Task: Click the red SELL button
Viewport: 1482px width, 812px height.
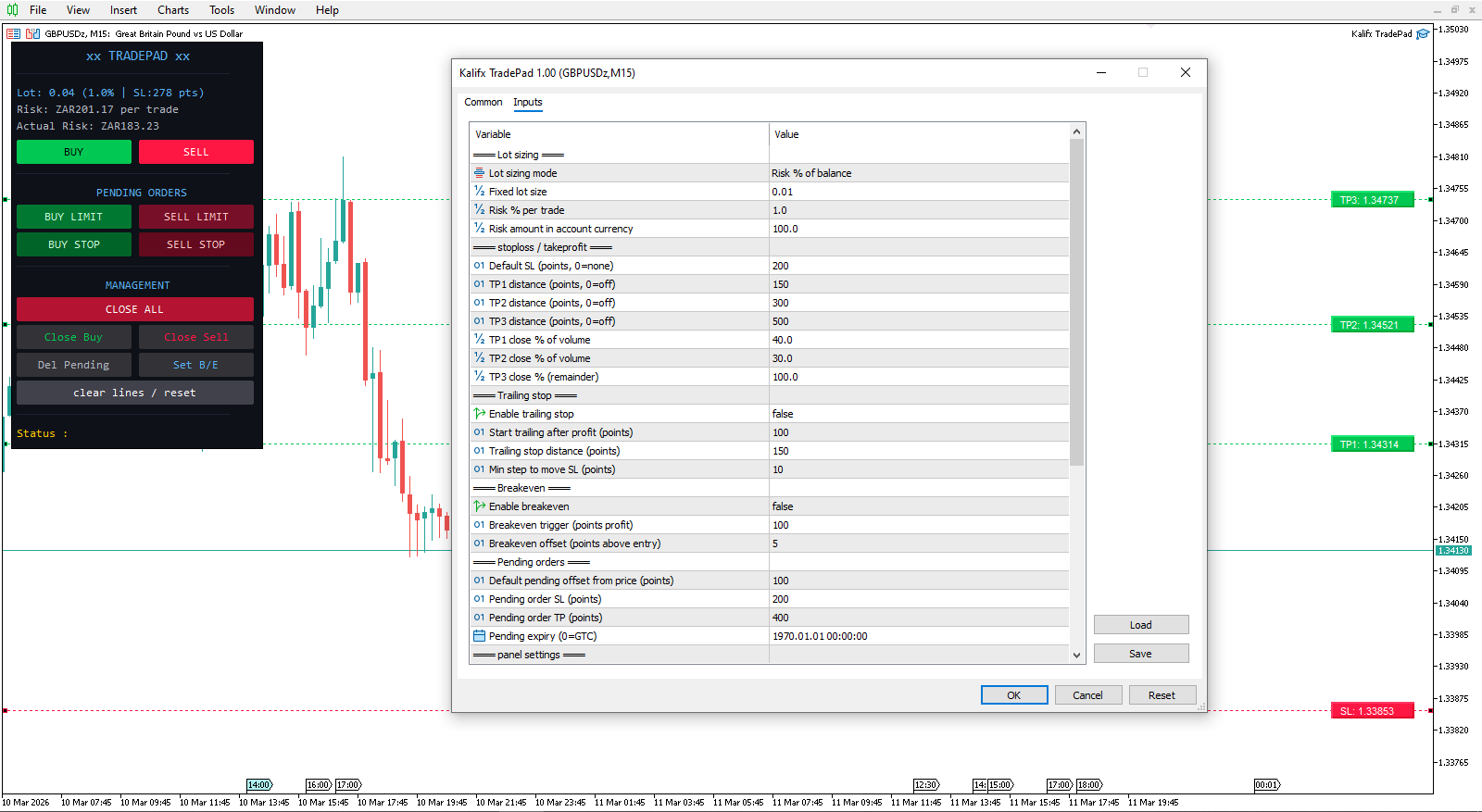Action: point(196,152)
